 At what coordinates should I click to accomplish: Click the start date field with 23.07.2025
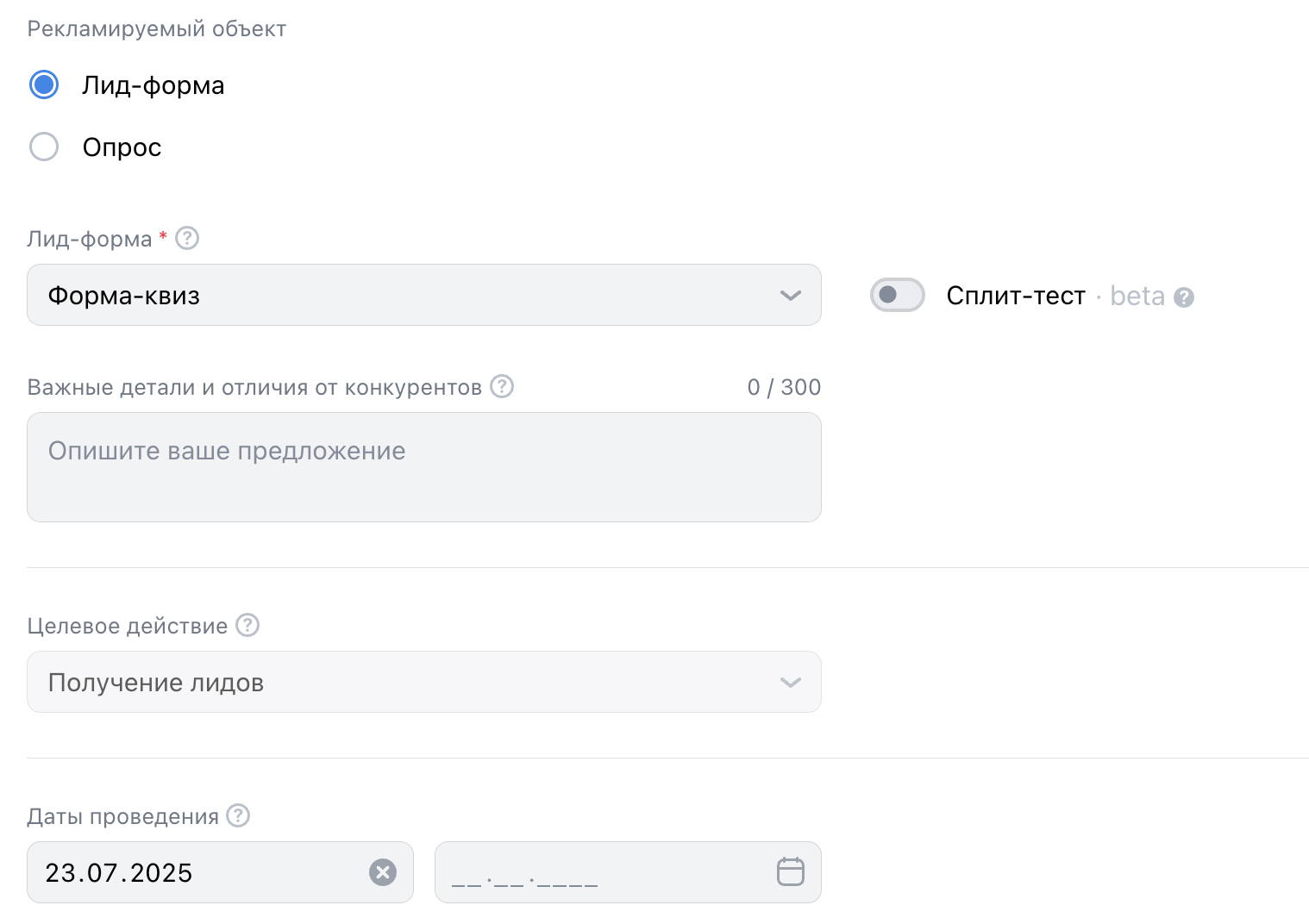tap(198, 872)
